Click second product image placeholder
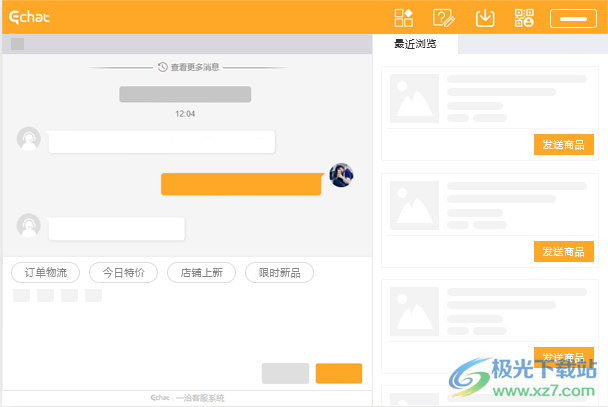 pyautogui.click(x=415, y=205)
